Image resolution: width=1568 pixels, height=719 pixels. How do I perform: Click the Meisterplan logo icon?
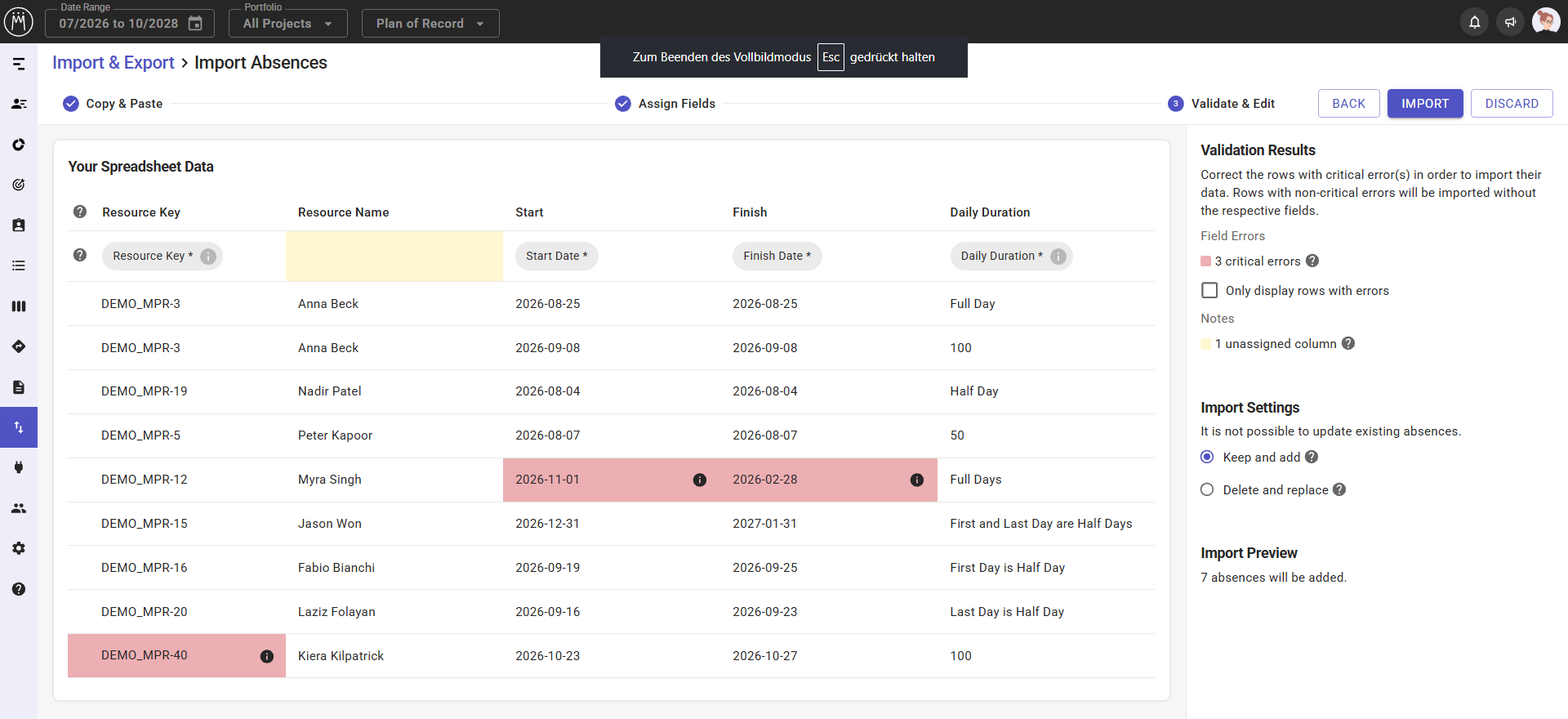pos(19,21)
